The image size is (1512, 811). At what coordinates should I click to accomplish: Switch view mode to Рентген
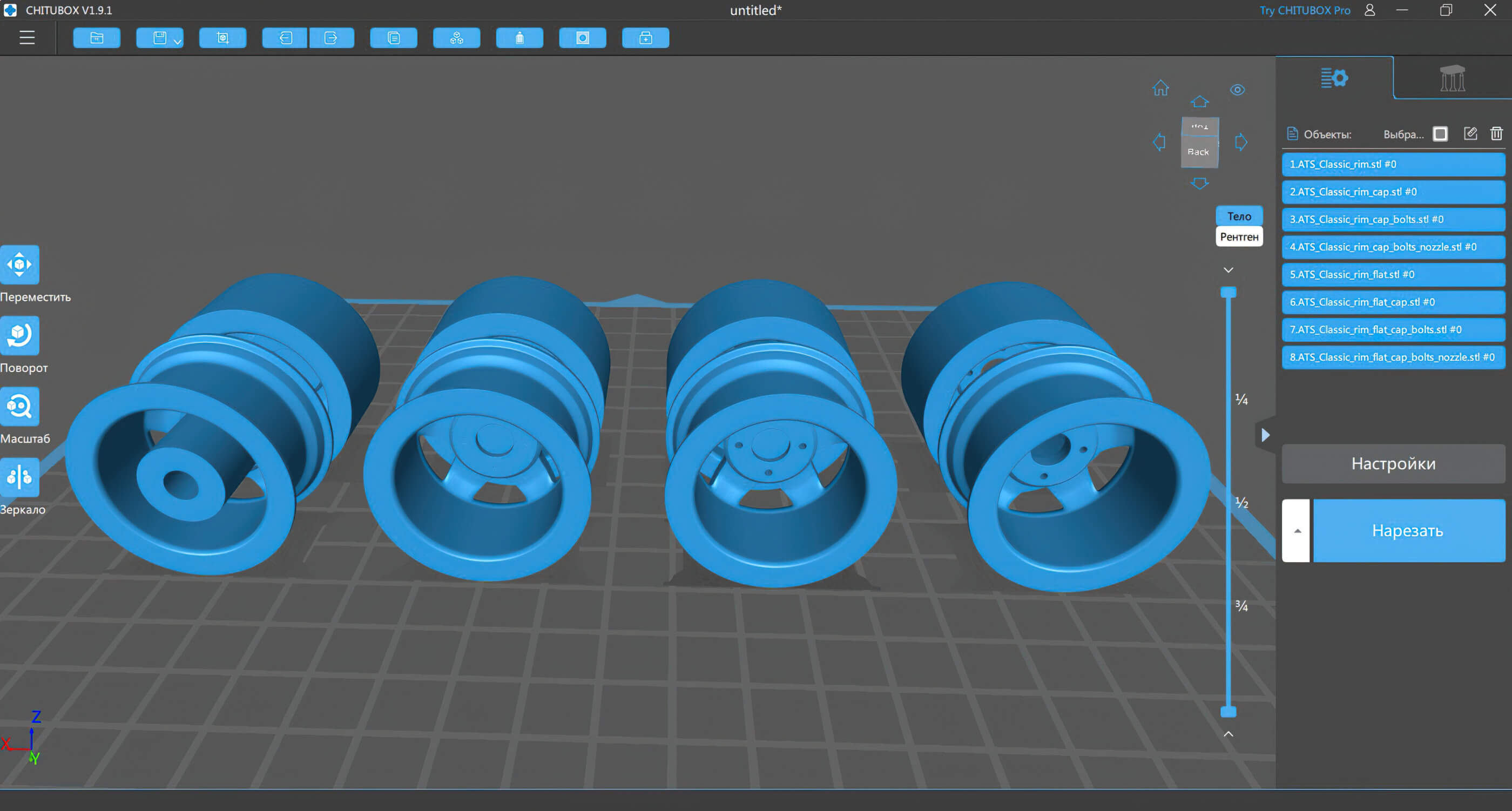(1239, 237)
